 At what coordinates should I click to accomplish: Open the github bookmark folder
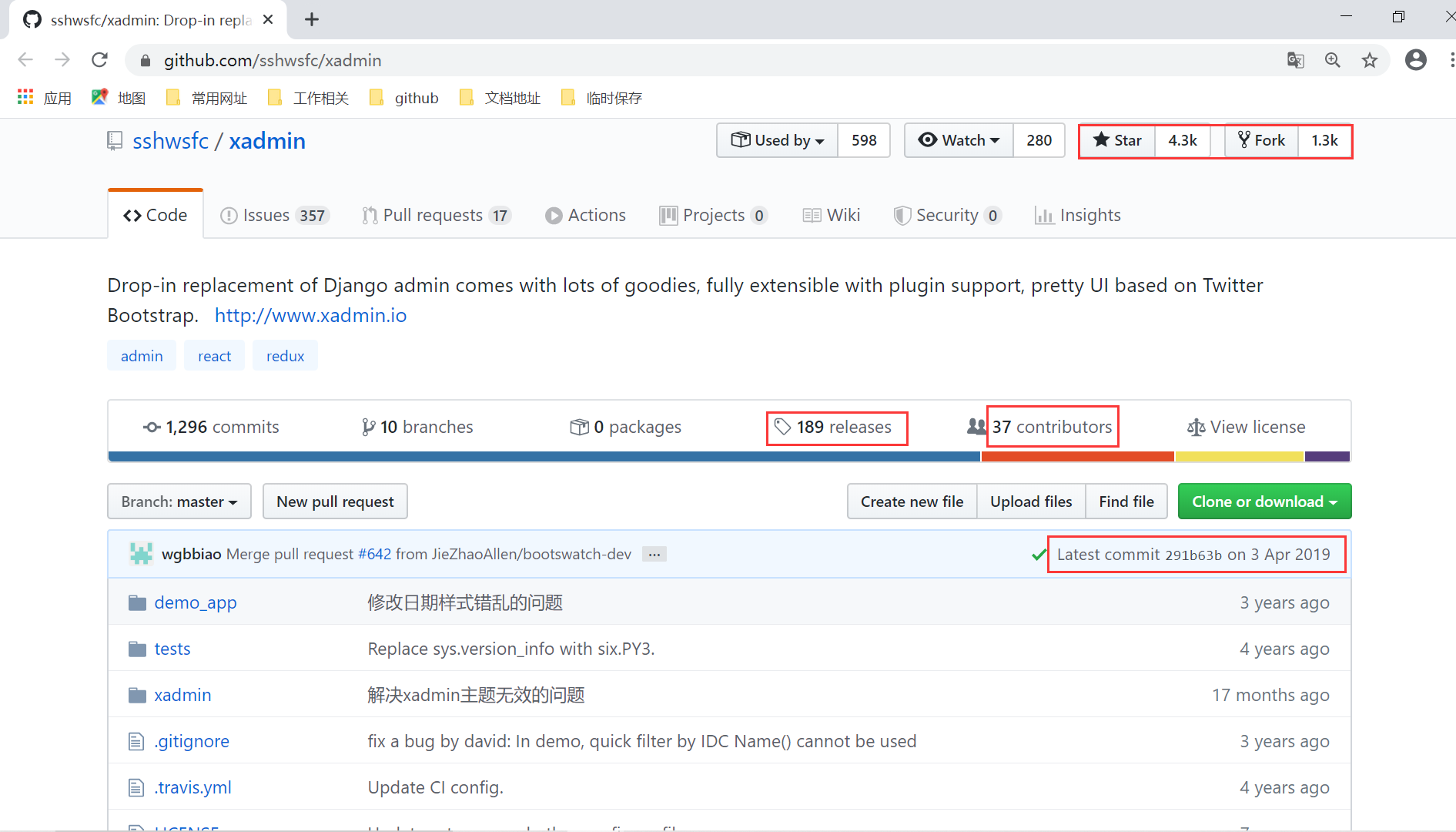(x=404, y=98)
